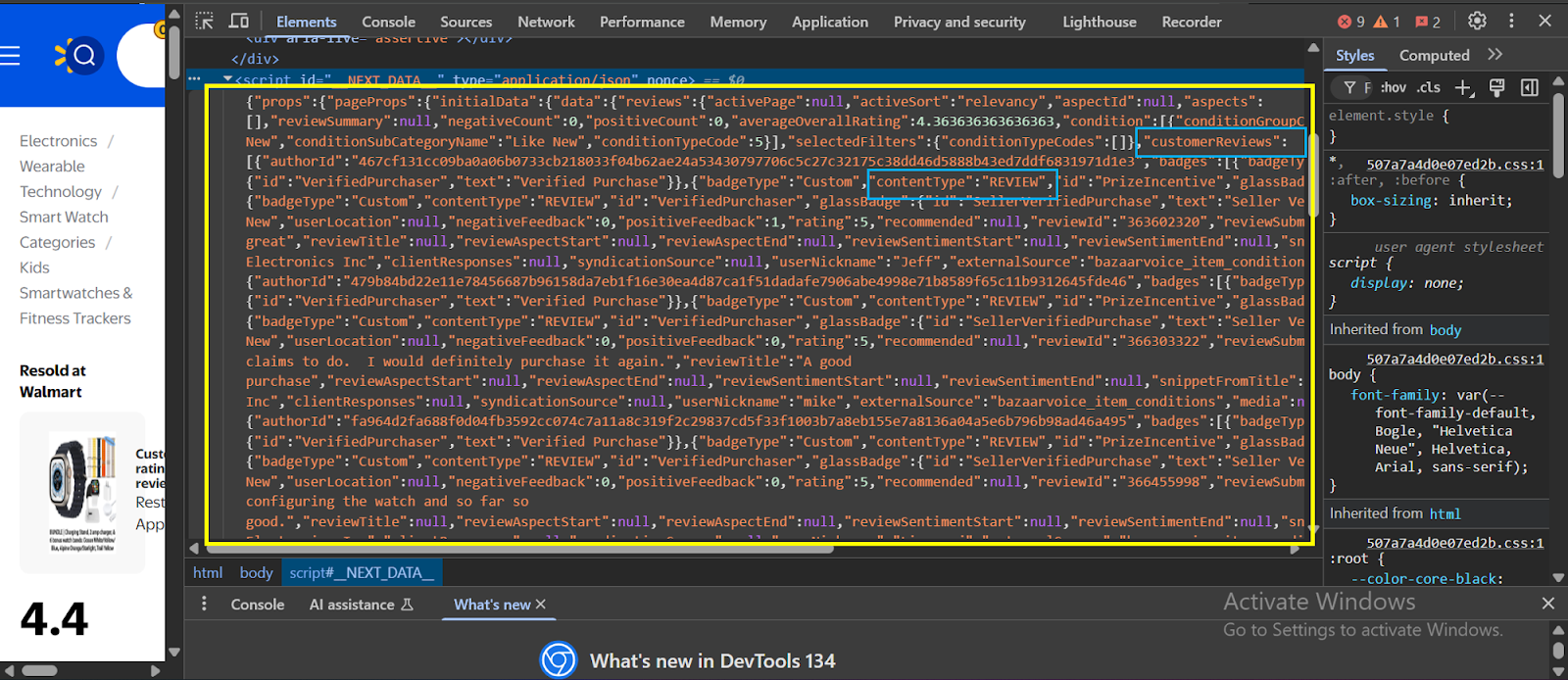The image size is (1568, 680).
Task: Open Electronics breadcrumb on Walmart page
Action: coord(58,141)
